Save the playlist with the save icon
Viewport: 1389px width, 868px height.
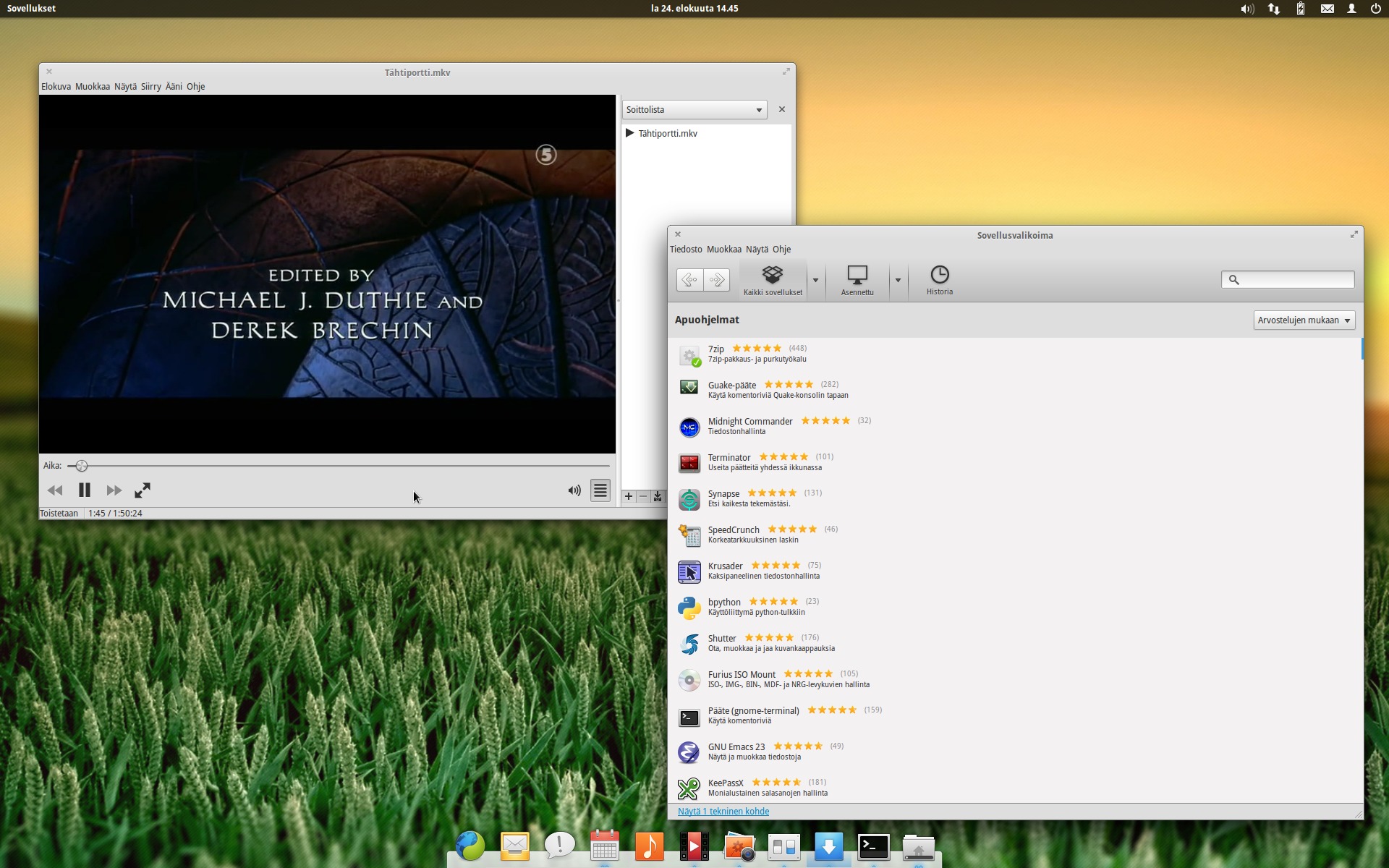point(658,496)
